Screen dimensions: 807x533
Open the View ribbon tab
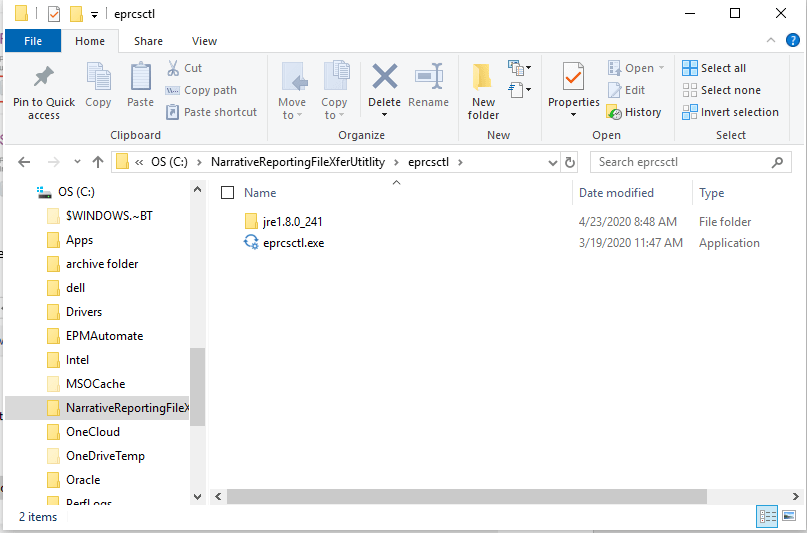pos(204,41)
